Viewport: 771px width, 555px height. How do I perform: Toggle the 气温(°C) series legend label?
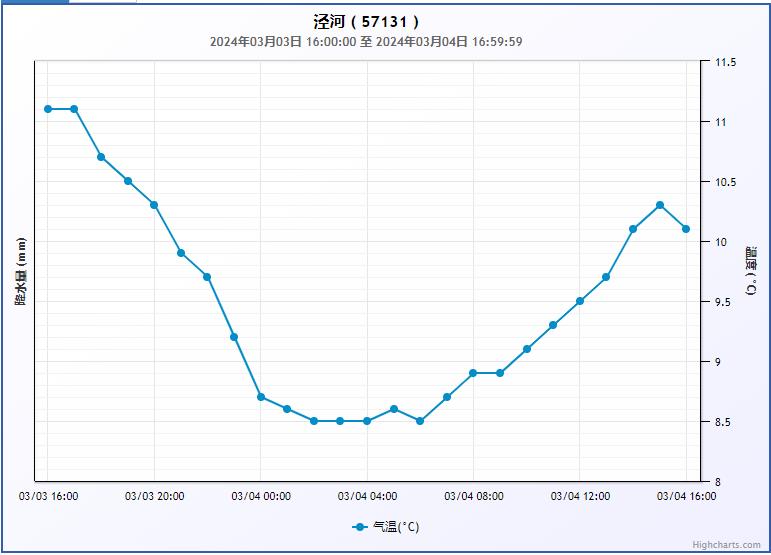(x=396, y=527)
